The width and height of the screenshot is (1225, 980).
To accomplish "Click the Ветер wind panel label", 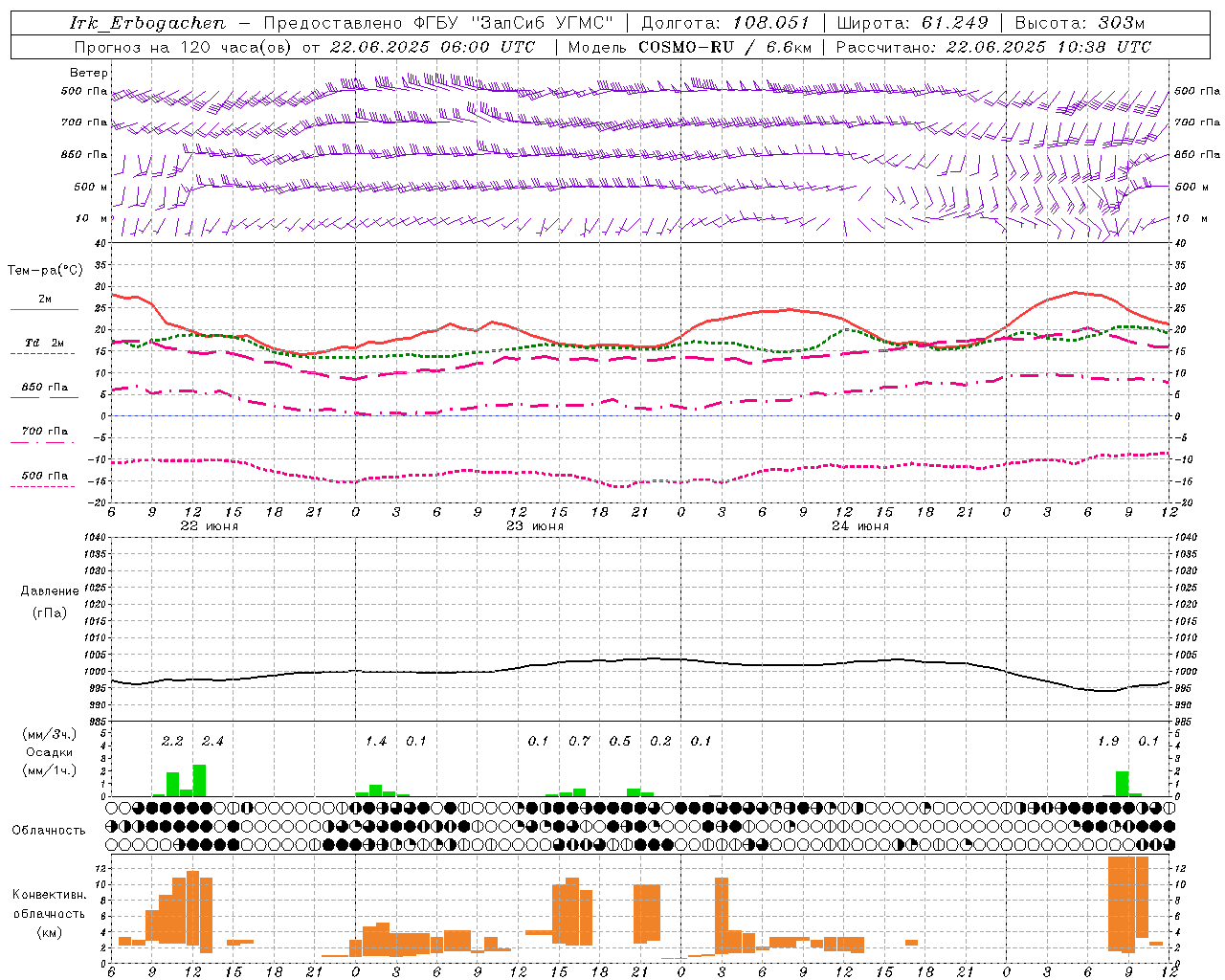I will click(x=89, y=73).
